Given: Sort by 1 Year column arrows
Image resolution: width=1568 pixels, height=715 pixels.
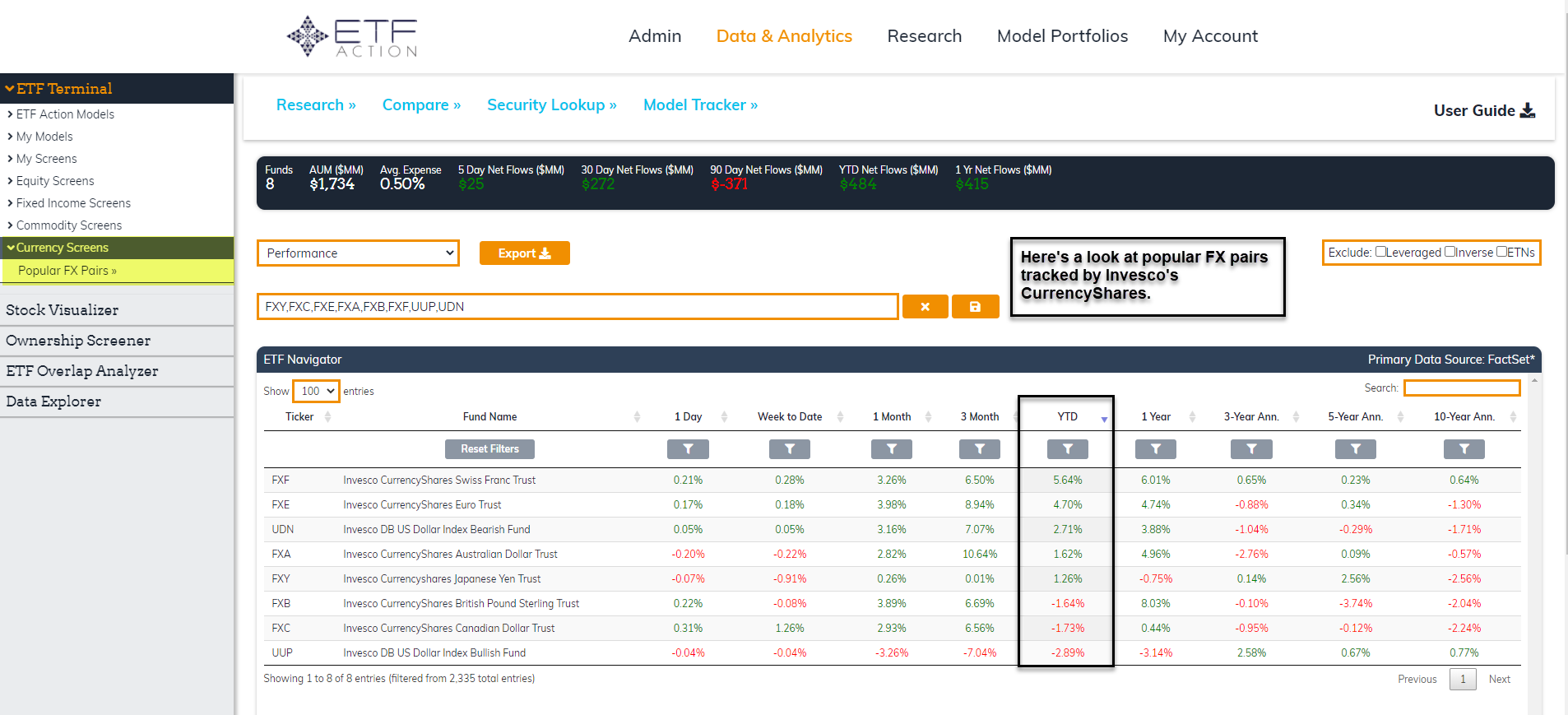Looking at the screenshot, I should pos(1192,417).
